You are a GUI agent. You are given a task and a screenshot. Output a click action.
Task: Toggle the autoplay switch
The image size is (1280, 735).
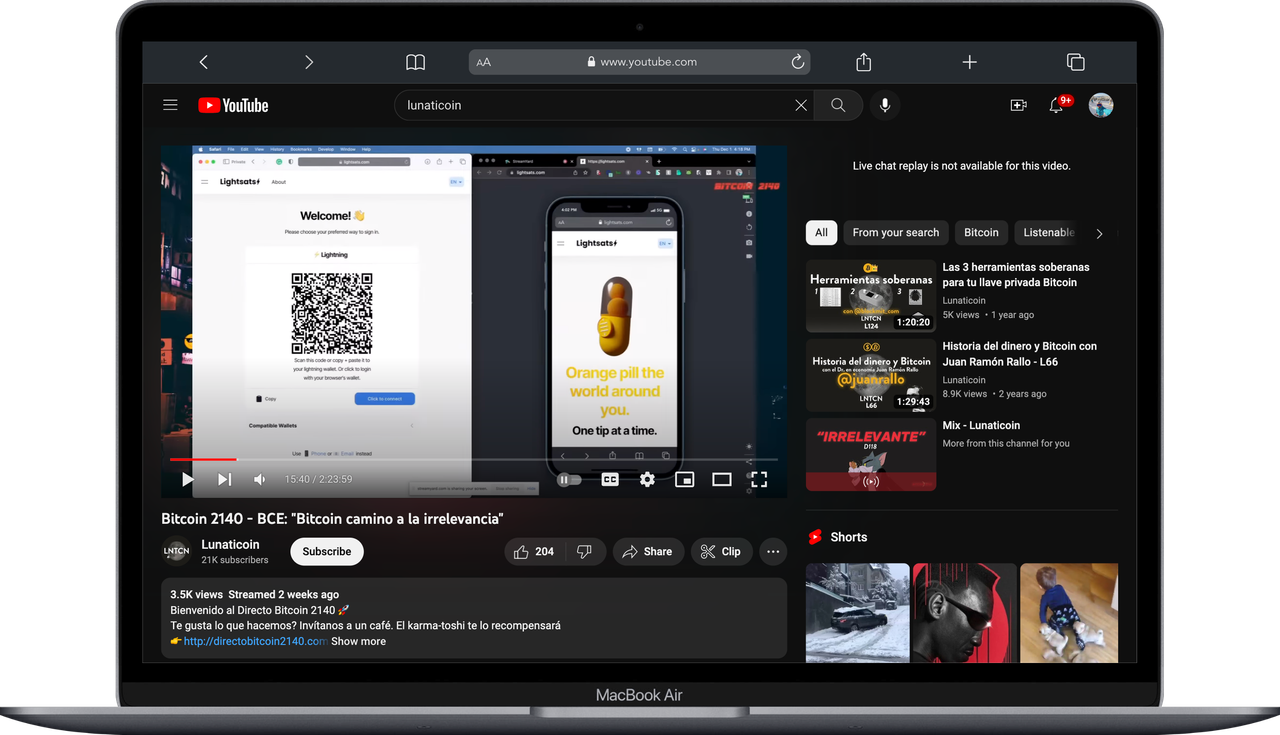click(x=569, y=480)
